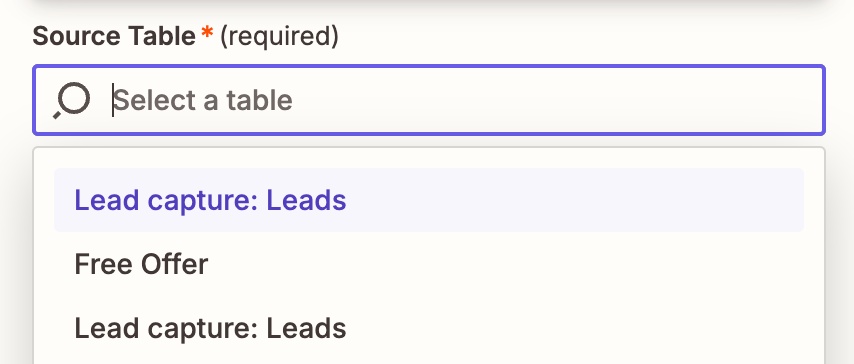
Task: Select the highlighted "Lead capture: Leads" option
Action: [429, 200]
